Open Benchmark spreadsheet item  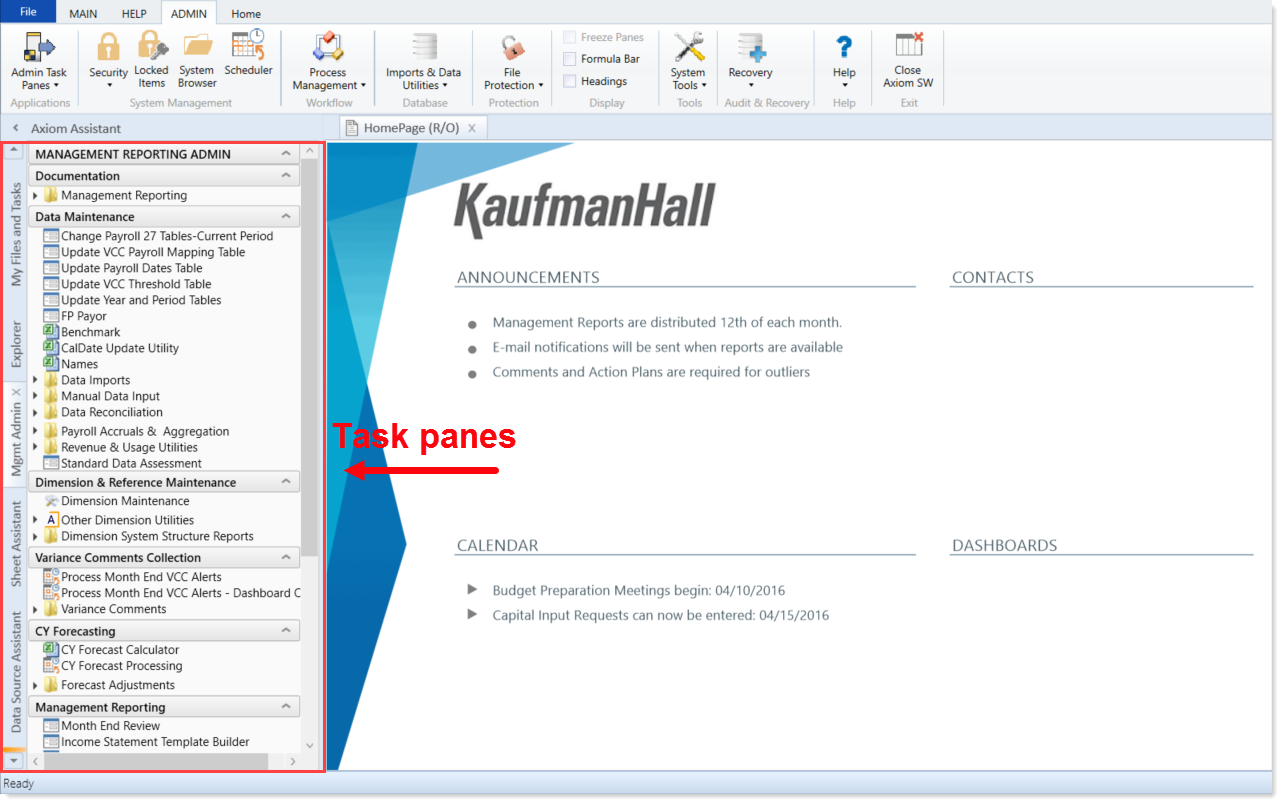[82, 332]
